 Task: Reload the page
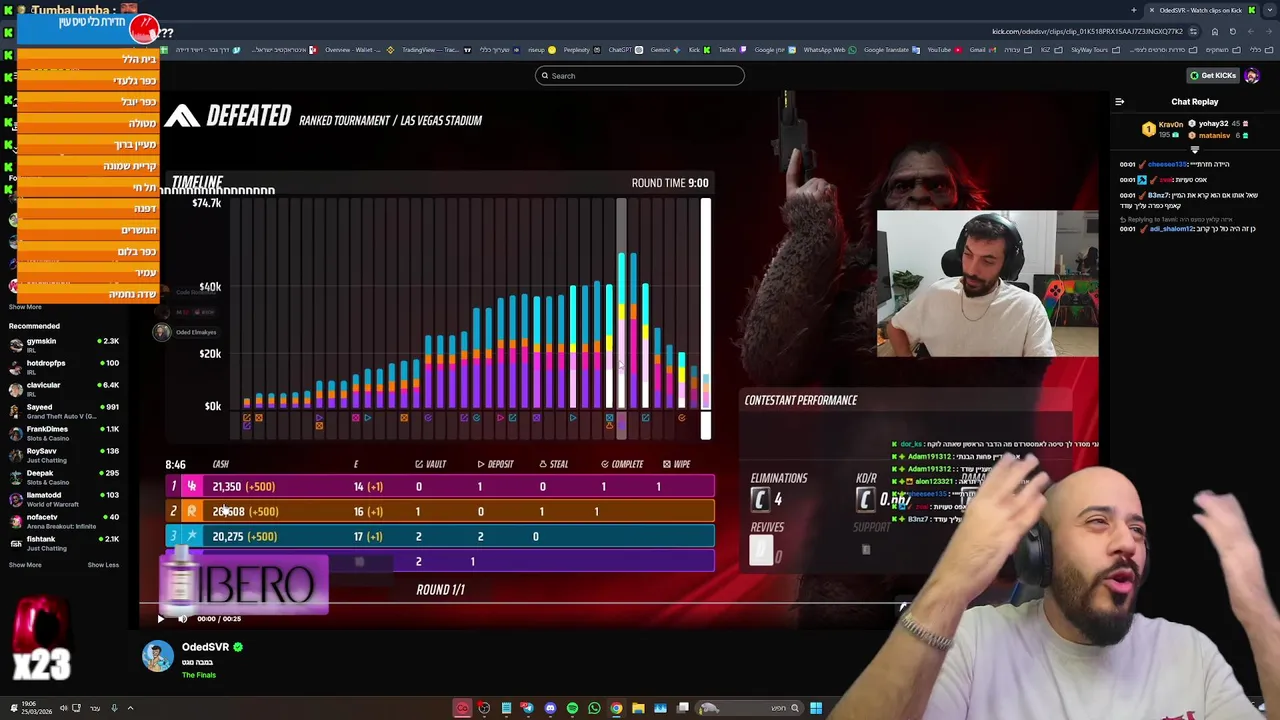coord(1232,31)
